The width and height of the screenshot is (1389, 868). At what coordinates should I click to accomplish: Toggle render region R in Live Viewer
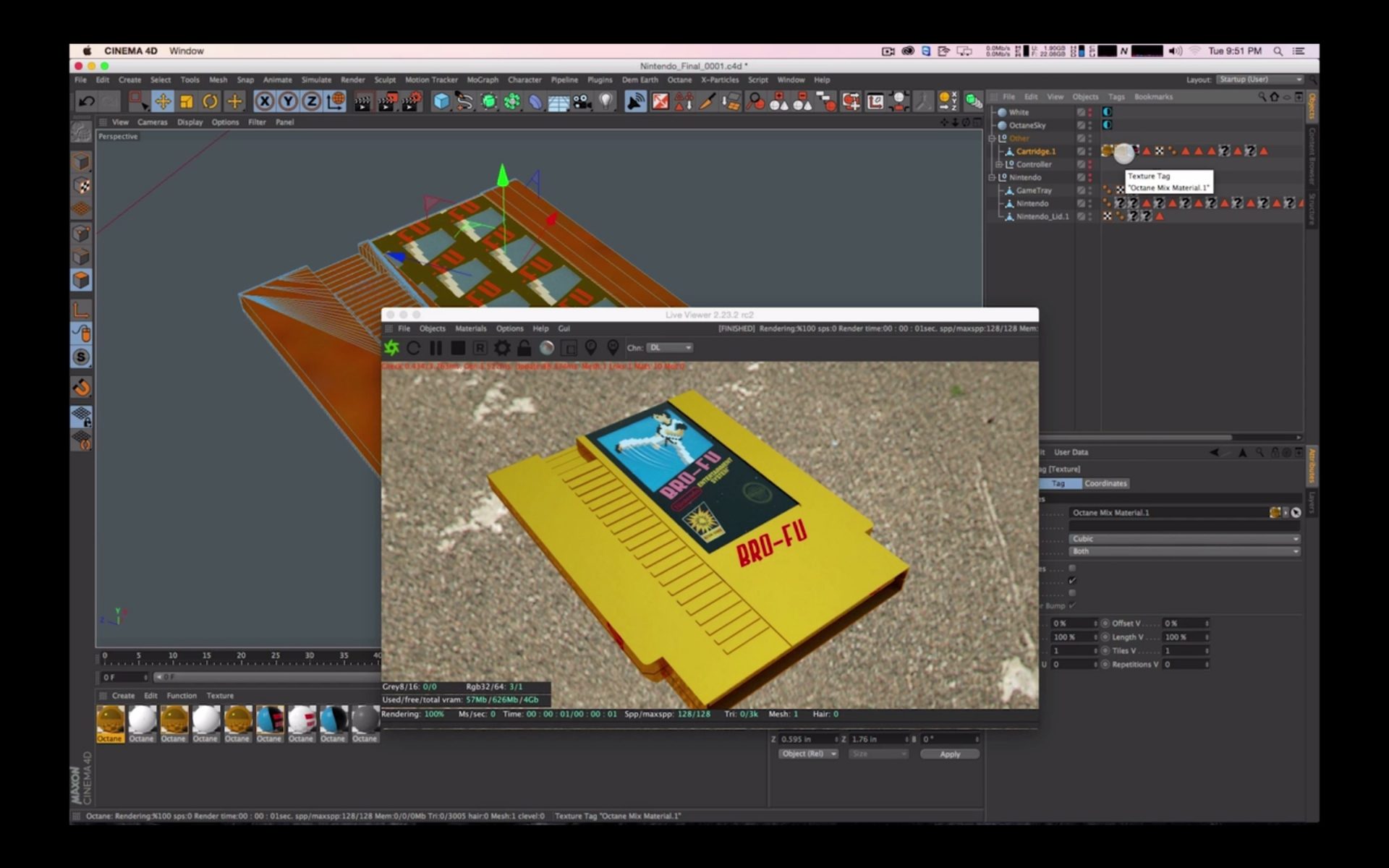tap(480, 348)
